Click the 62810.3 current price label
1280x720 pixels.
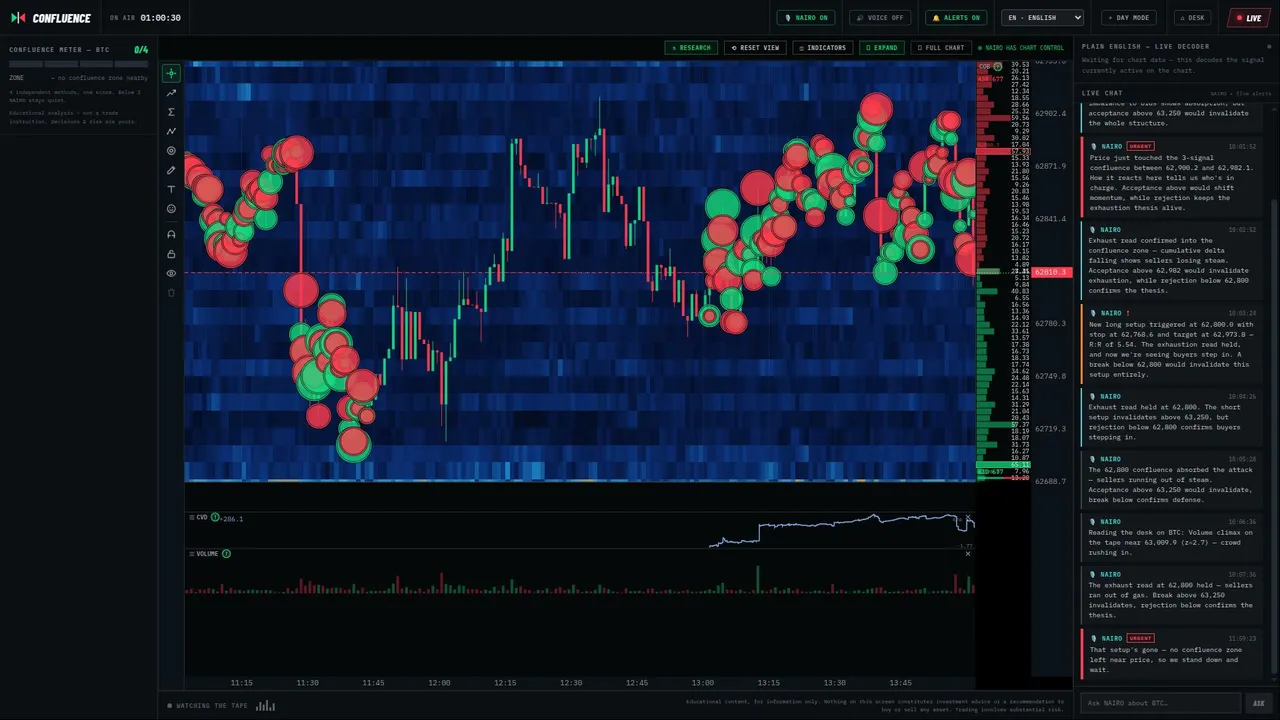pos(1052,272)
